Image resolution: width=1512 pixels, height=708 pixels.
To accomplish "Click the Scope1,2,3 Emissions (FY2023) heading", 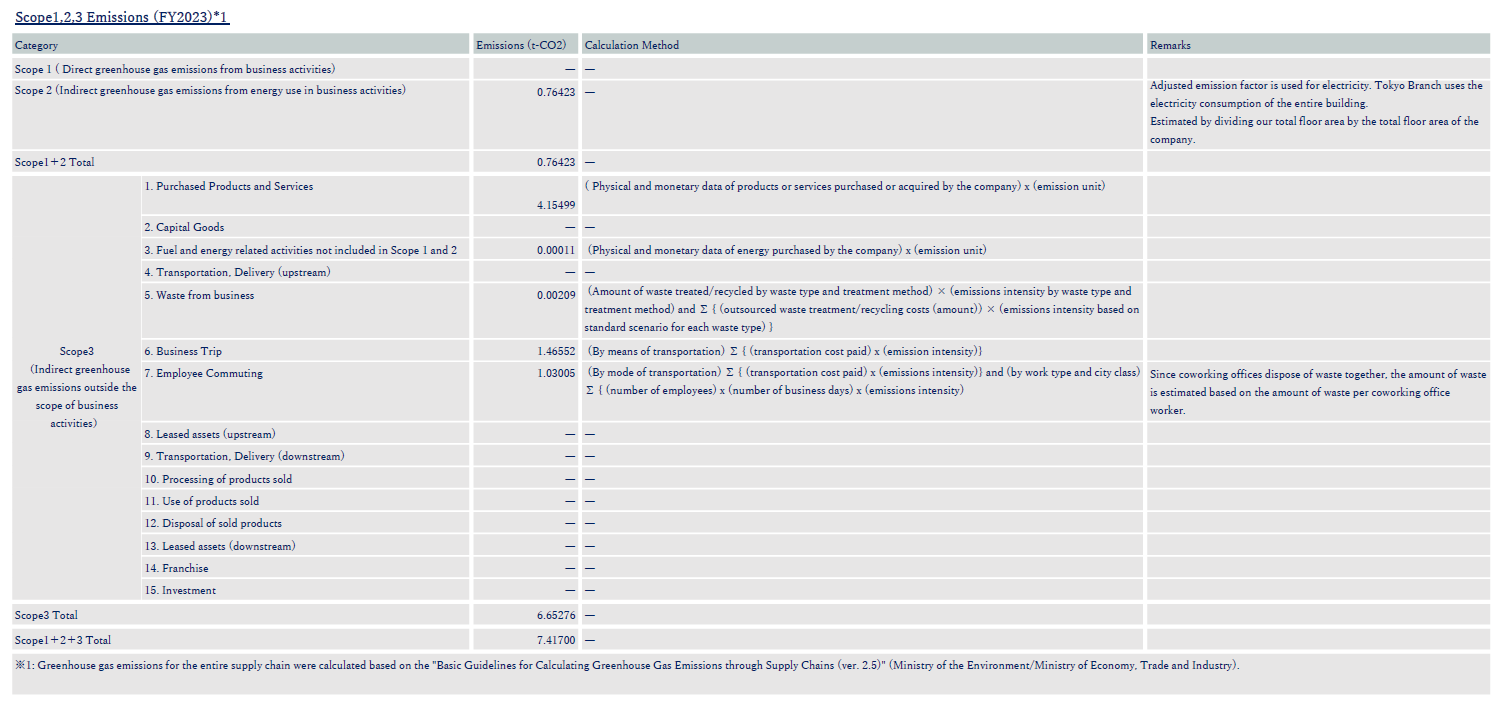I will [122, 17].
